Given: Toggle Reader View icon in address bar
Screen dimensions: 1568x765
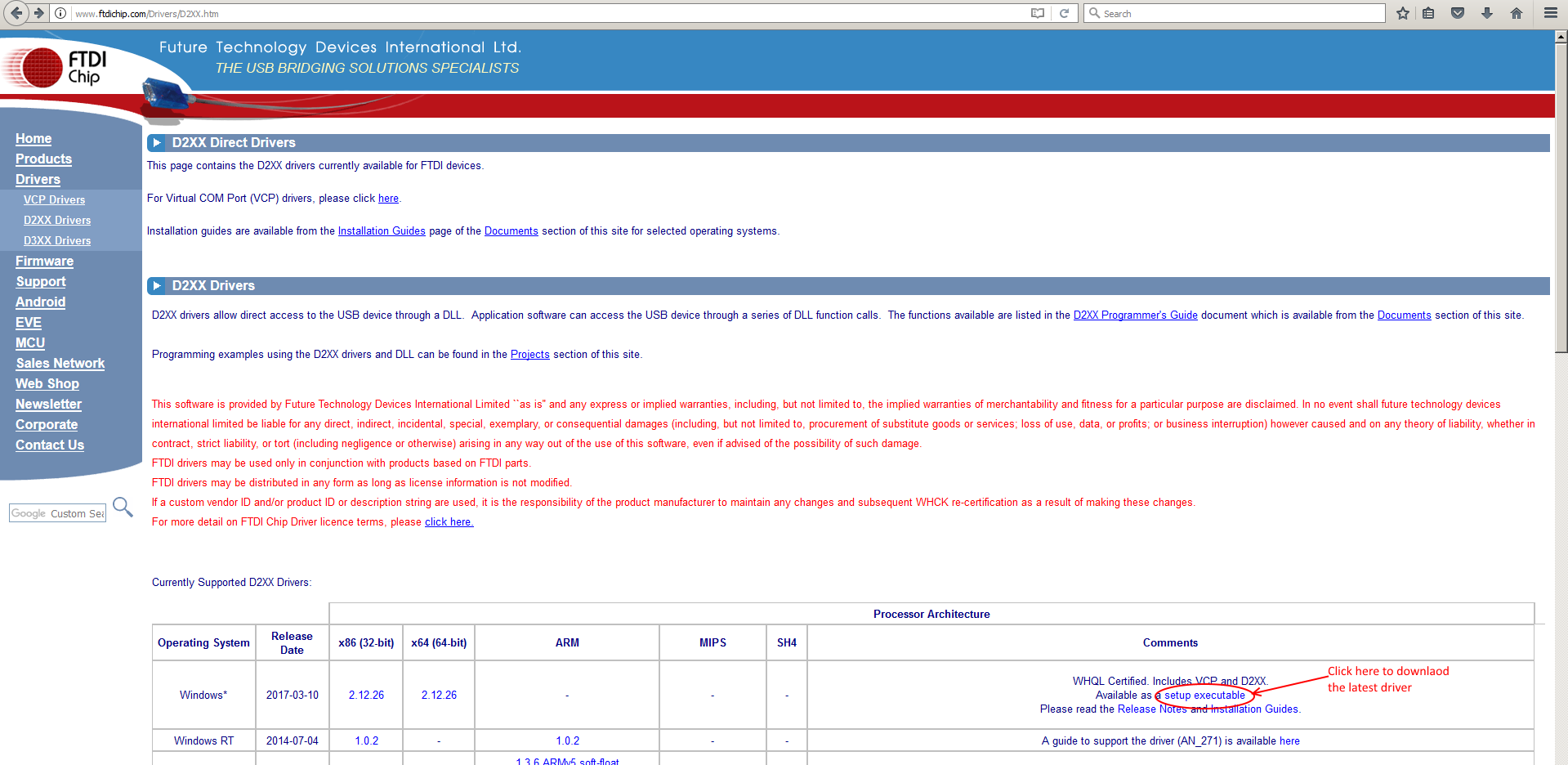Looking at the screenshot, I should [x=1038, y=13].
